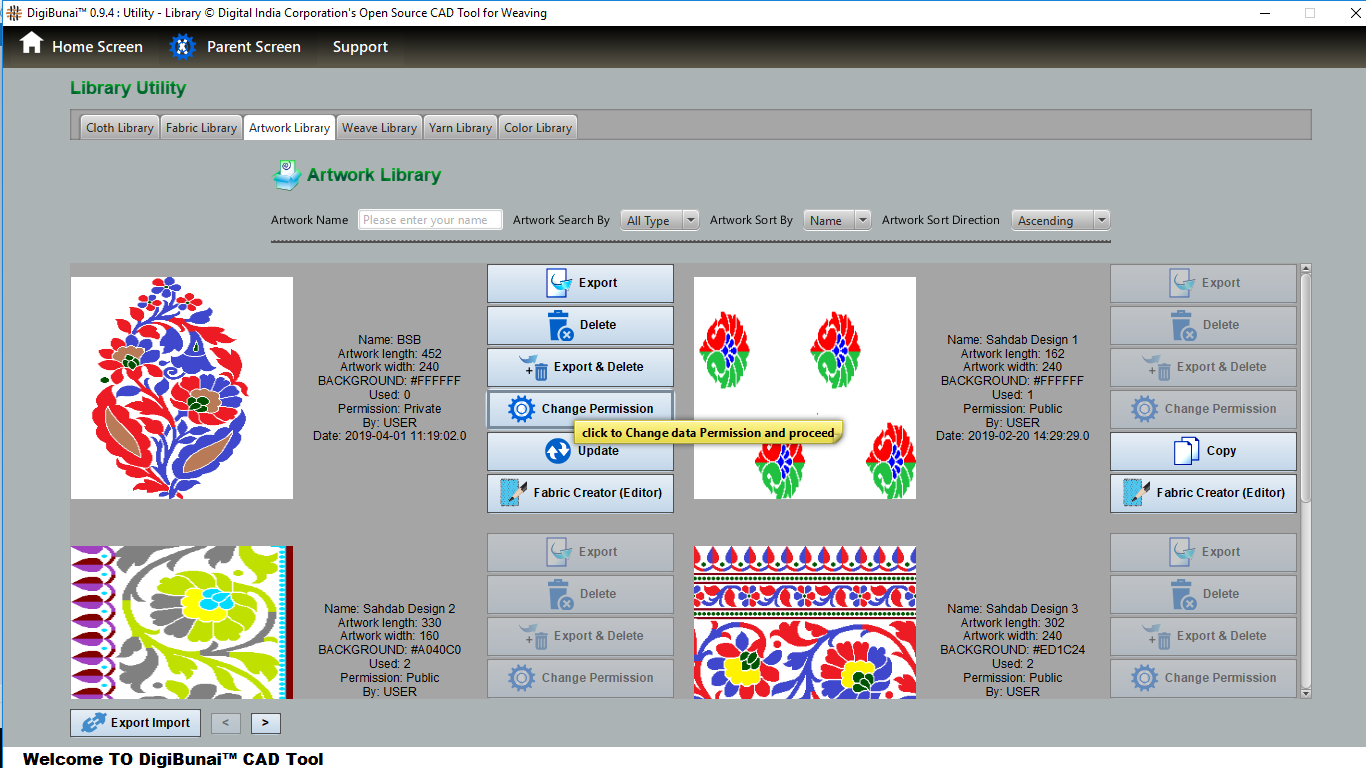Click Export & Delete for BSB
Screen dimensions: 1366x768
tap(580, 367)
